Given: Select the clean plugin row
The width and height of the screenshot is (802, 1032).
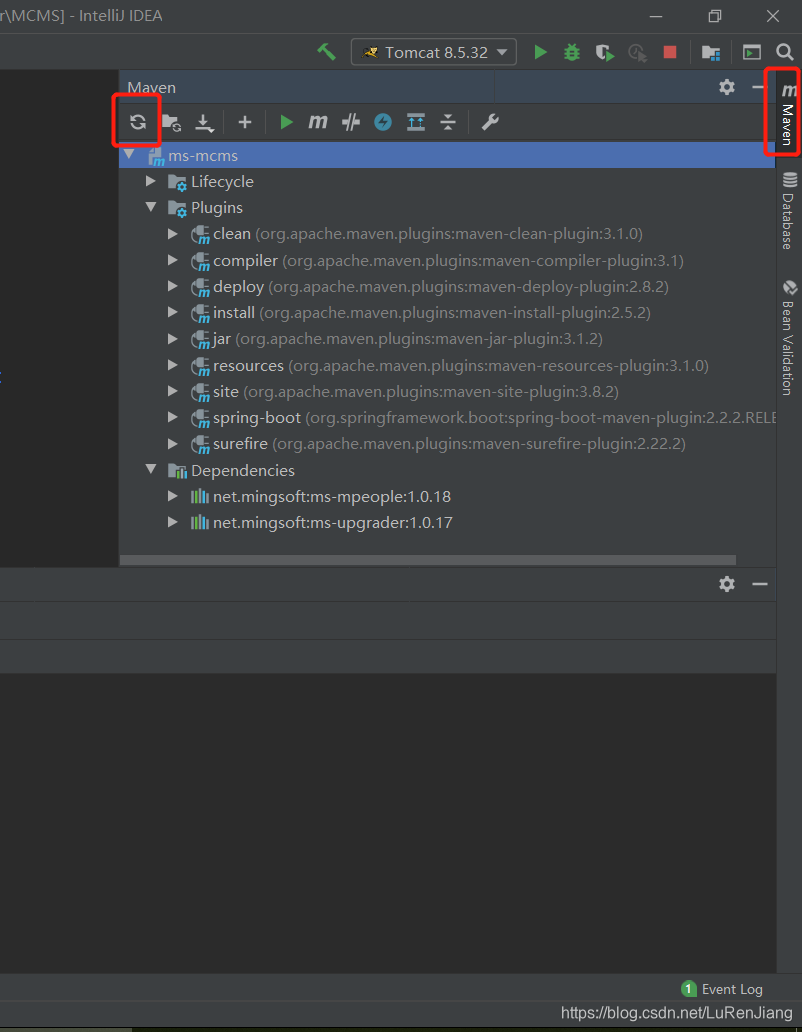Looking at the screenshot, I should point(447,234).
